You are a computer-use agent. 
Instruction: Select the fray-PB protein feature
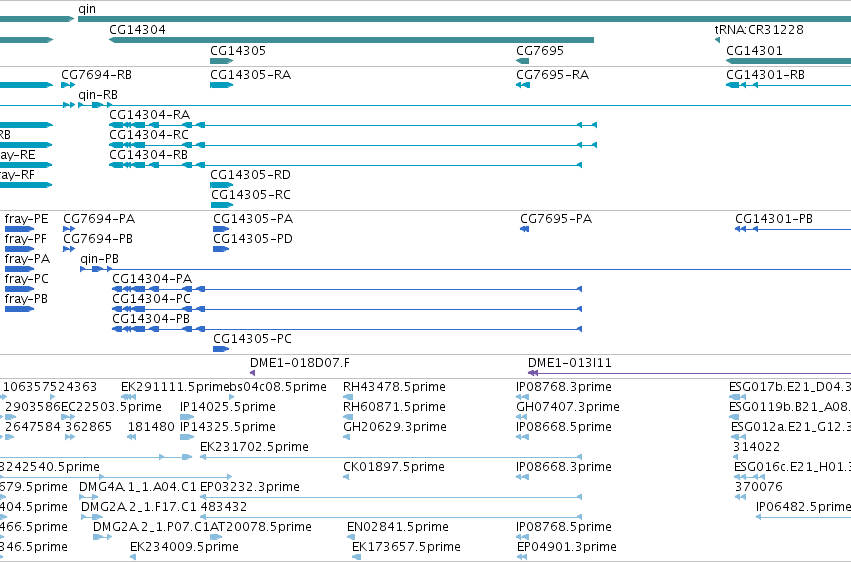point(19,309)
